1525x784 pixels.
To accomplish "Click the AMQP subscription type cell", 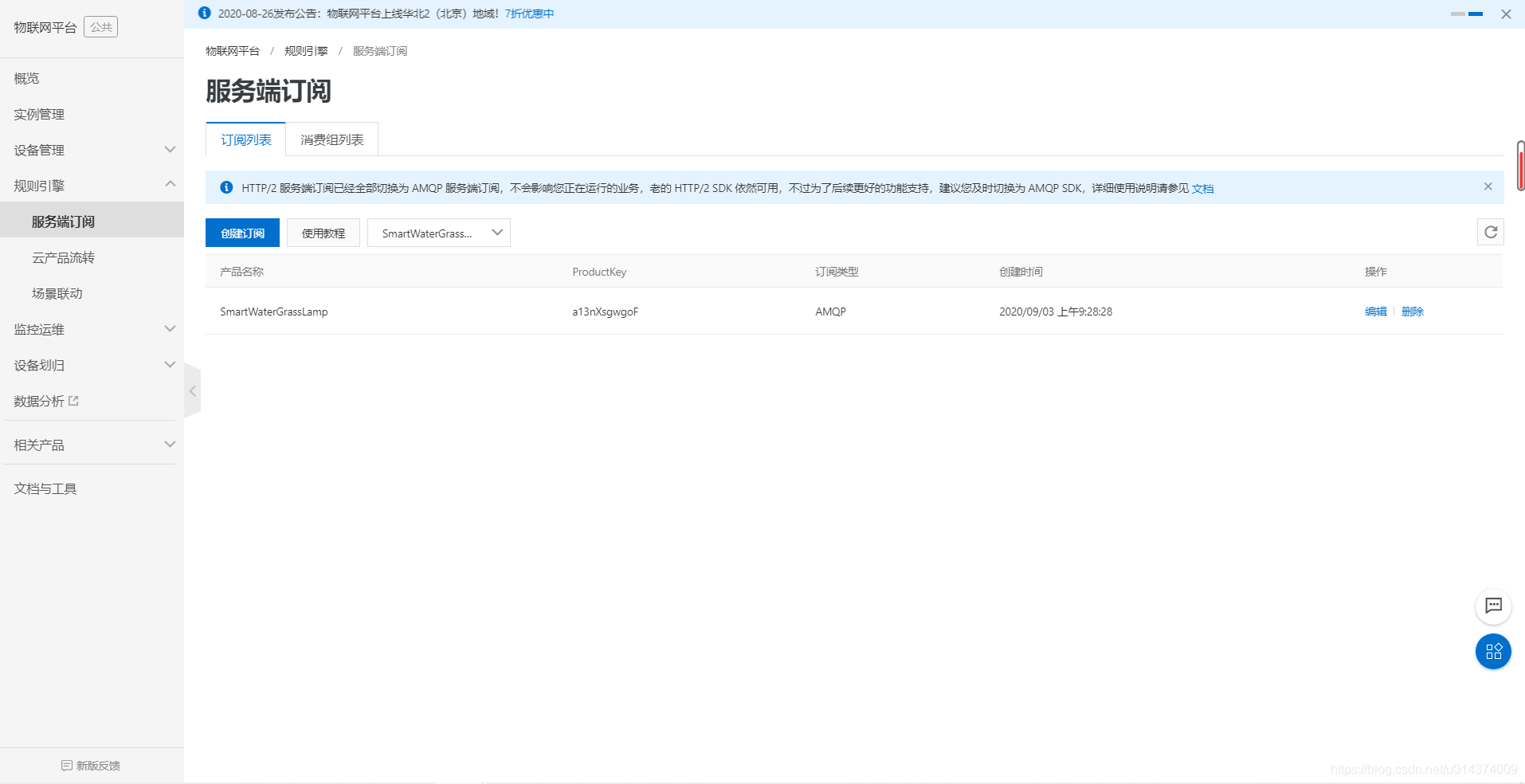I will (830, 312).
